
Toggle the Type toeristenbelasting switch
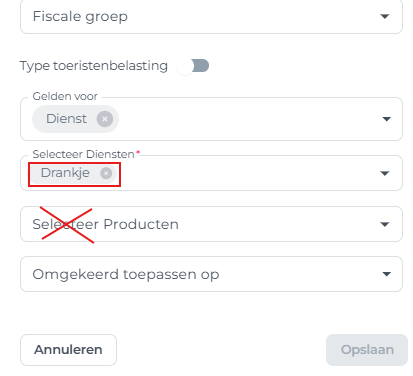[x=193, y=66]
